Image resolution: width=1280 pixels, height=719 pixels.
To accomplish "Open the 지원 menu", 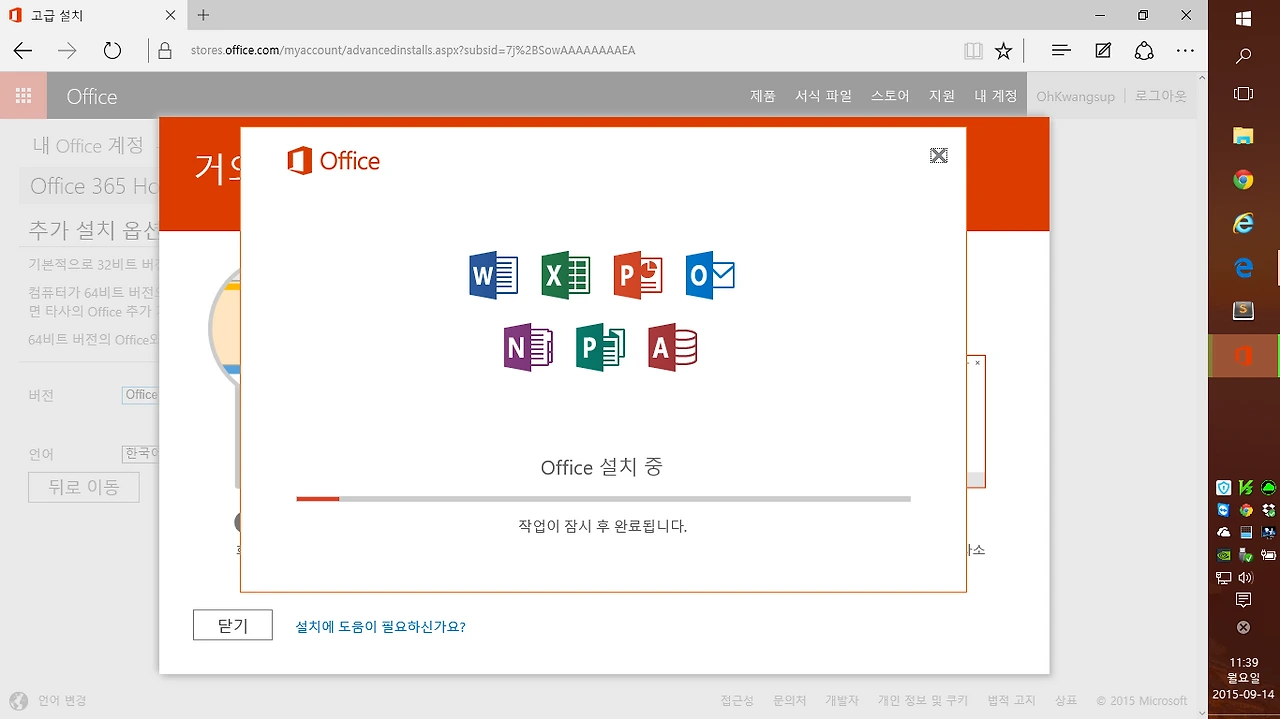I will point(942,96).
